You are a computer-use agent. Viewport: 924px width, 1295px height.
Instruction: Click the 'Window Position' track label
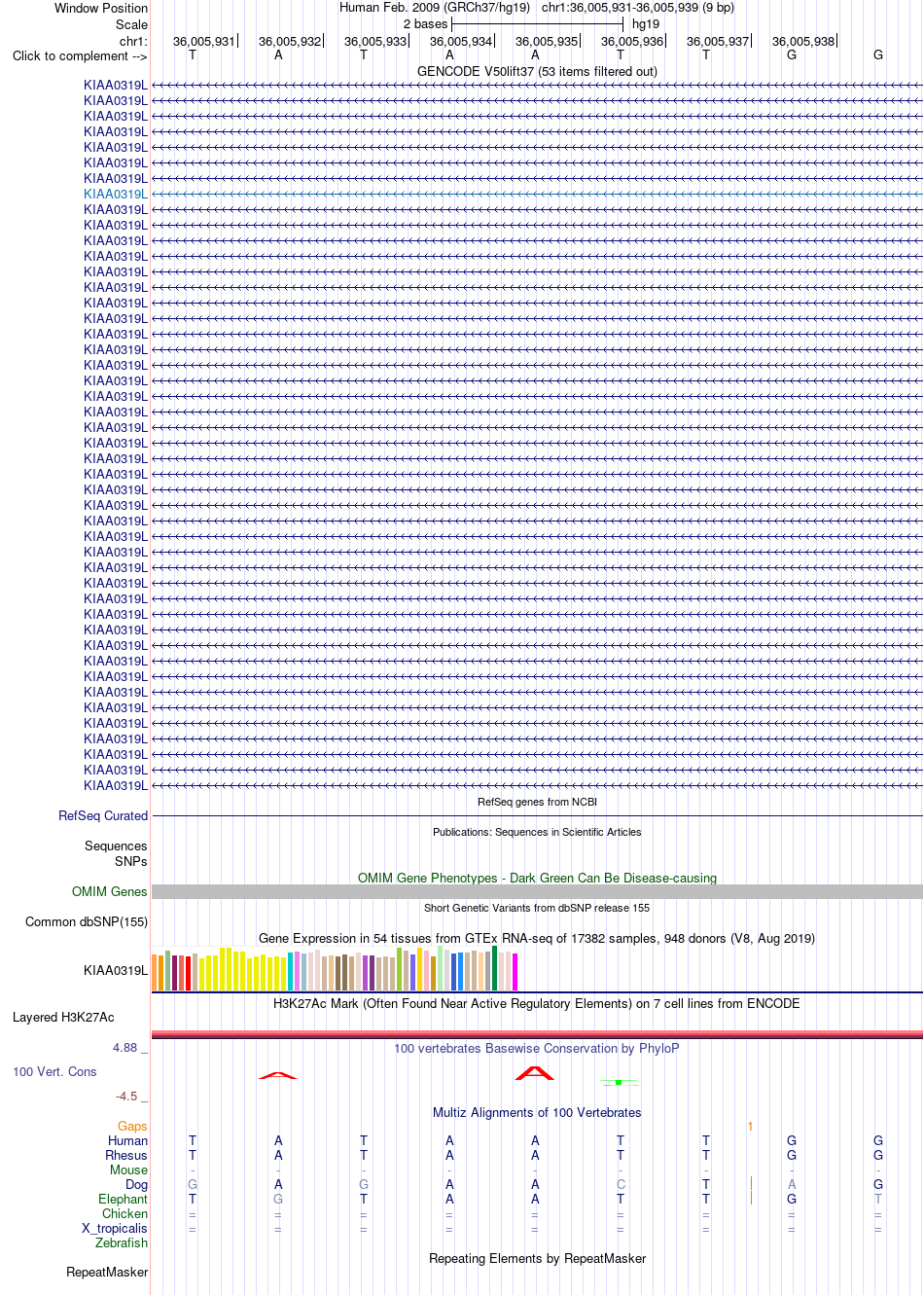(x=101, y=8)
